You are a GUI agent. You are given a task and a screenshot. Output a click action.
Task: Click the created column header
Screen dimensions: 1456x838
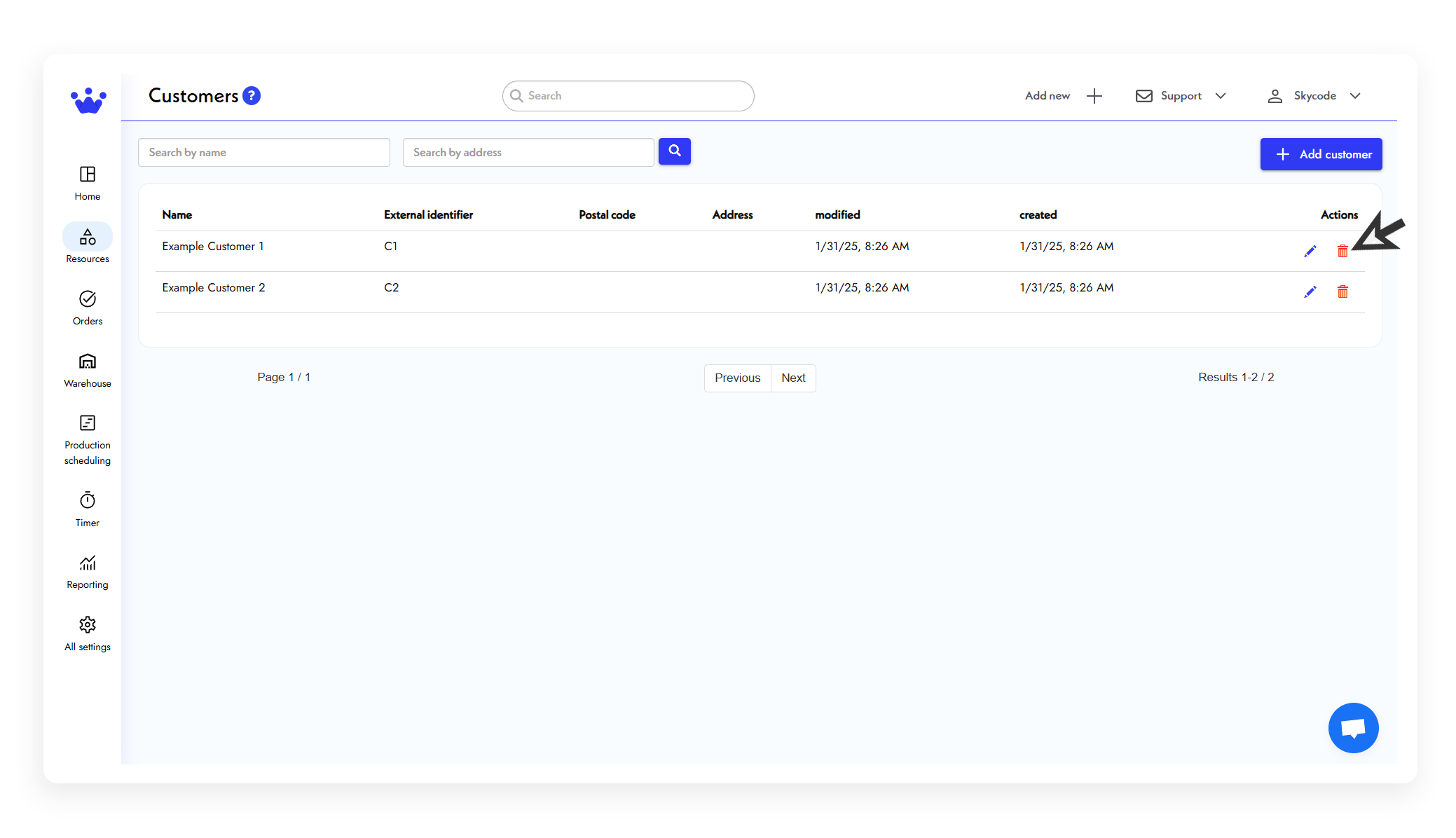1038,214
